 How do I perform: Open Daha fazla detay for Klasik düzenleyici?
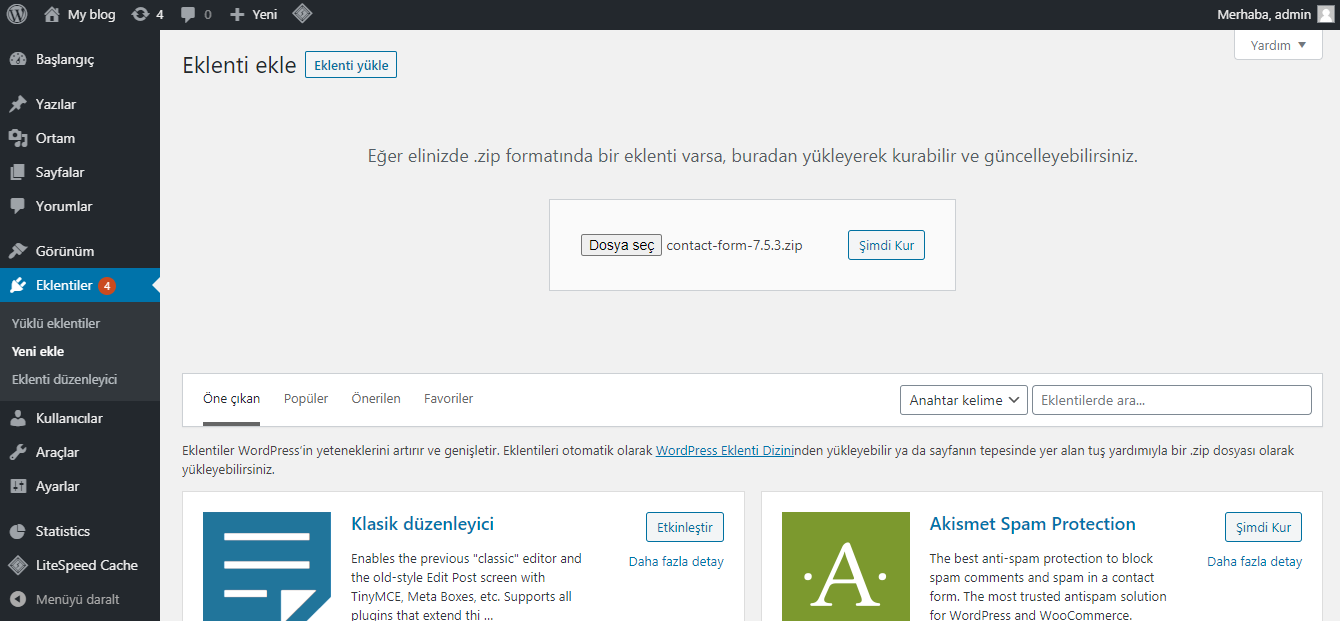676,562
